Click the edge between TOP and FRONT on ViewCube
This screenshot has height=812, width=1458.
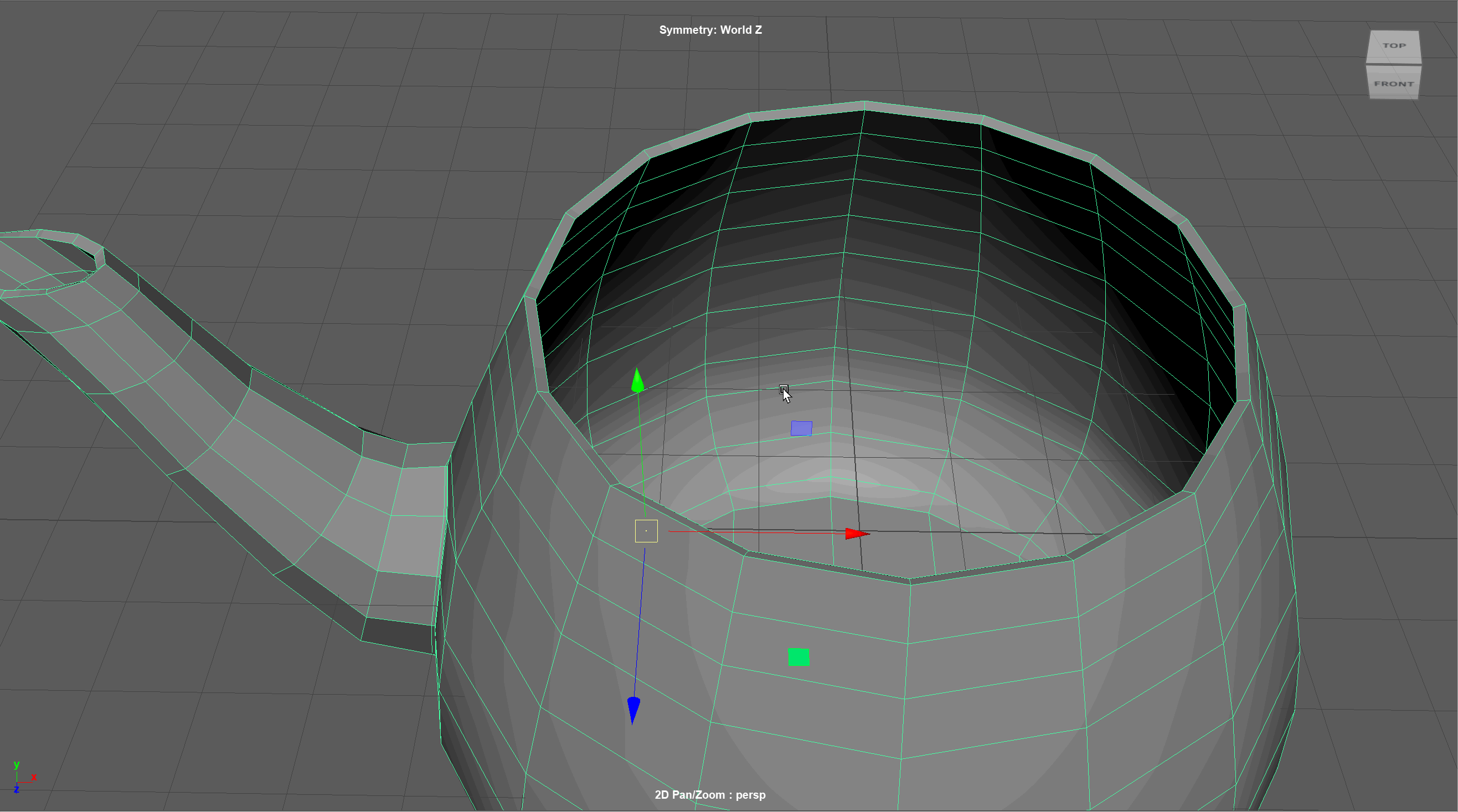point(1393,65)
